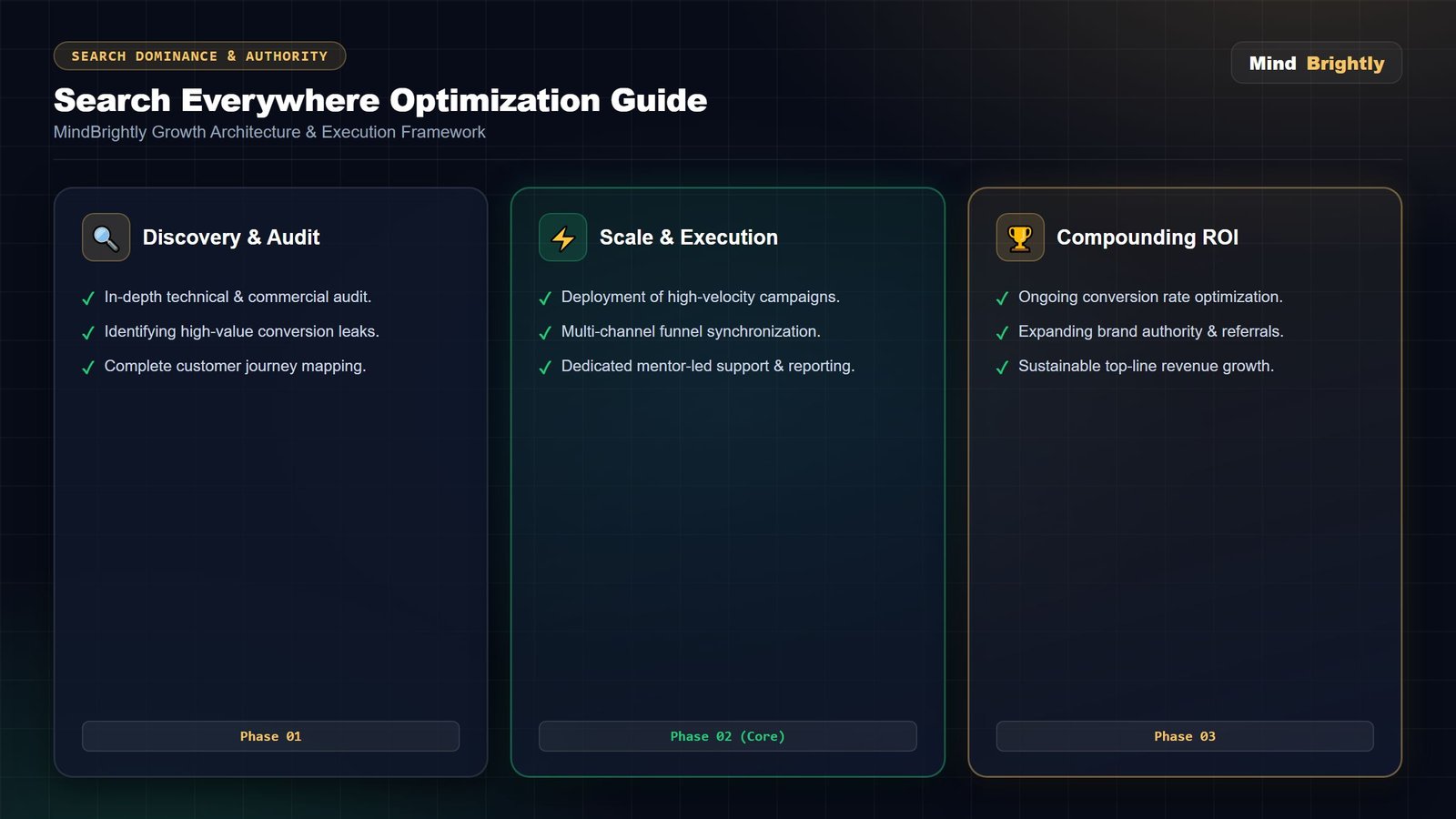1456x819 pixels.
Task: Click checkmark beside Multi-channel funnel synchronization
Action: [545, 333]
